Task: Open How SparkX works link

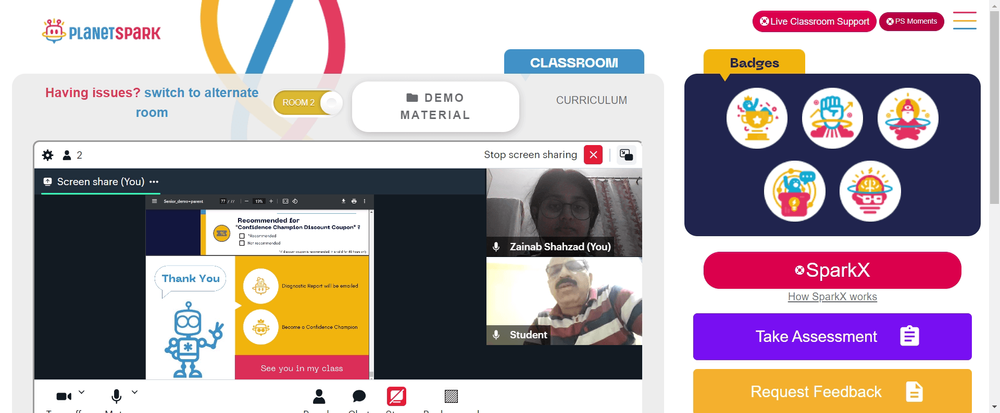Action: point(832,297)
